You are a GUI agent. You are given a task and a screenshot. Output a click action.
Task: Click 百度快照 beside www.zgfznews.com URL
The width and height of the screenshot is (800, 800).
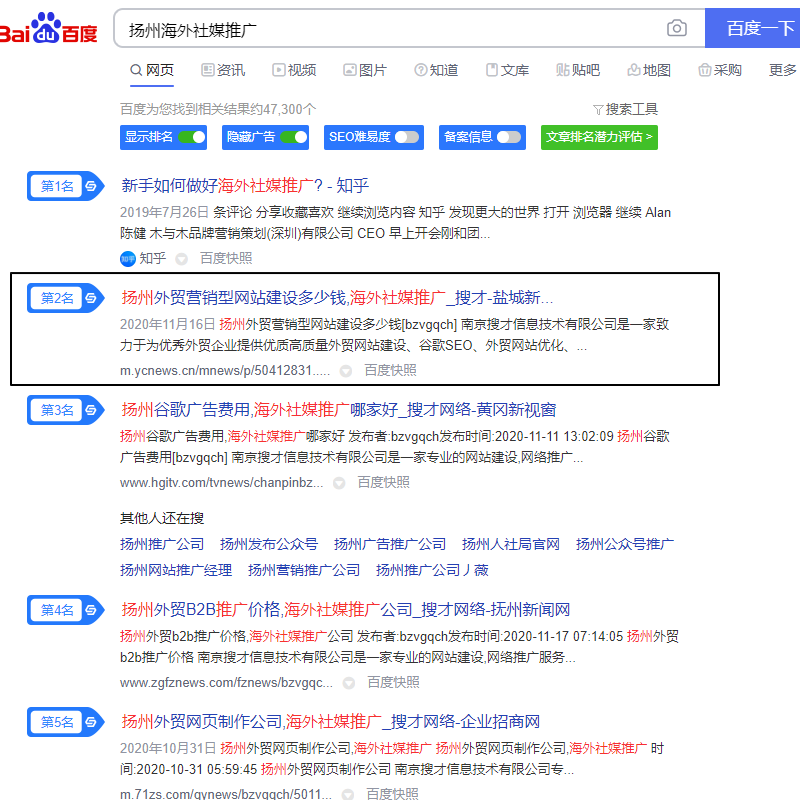point(393,683)
